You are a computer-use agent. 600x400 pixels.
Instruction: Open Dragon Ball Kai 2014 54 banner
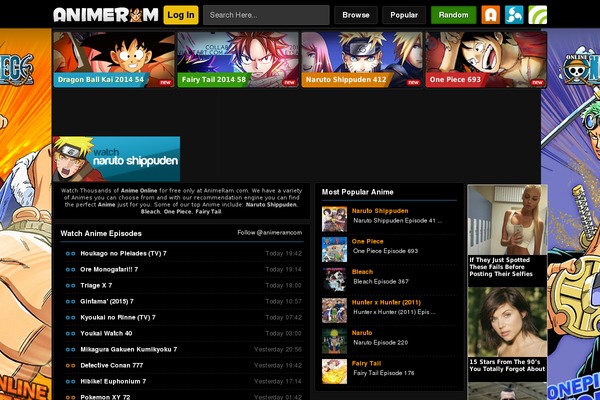[x=114, y=60]
